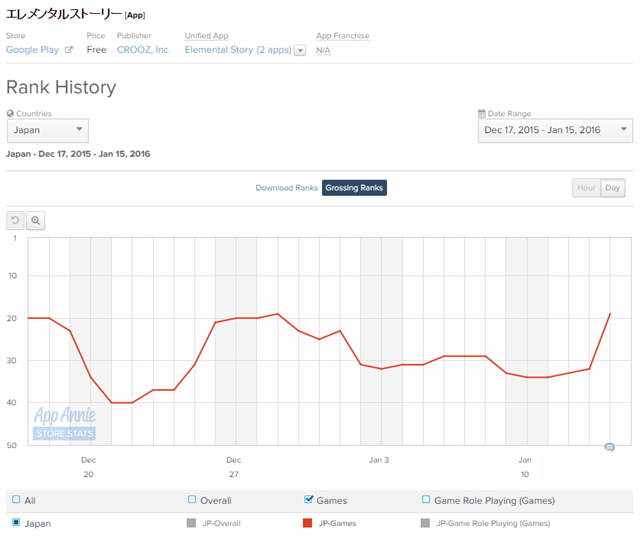Click the App Annie Store Stats watermark
This screenshot has width=640, height=545.
(65, 423)
